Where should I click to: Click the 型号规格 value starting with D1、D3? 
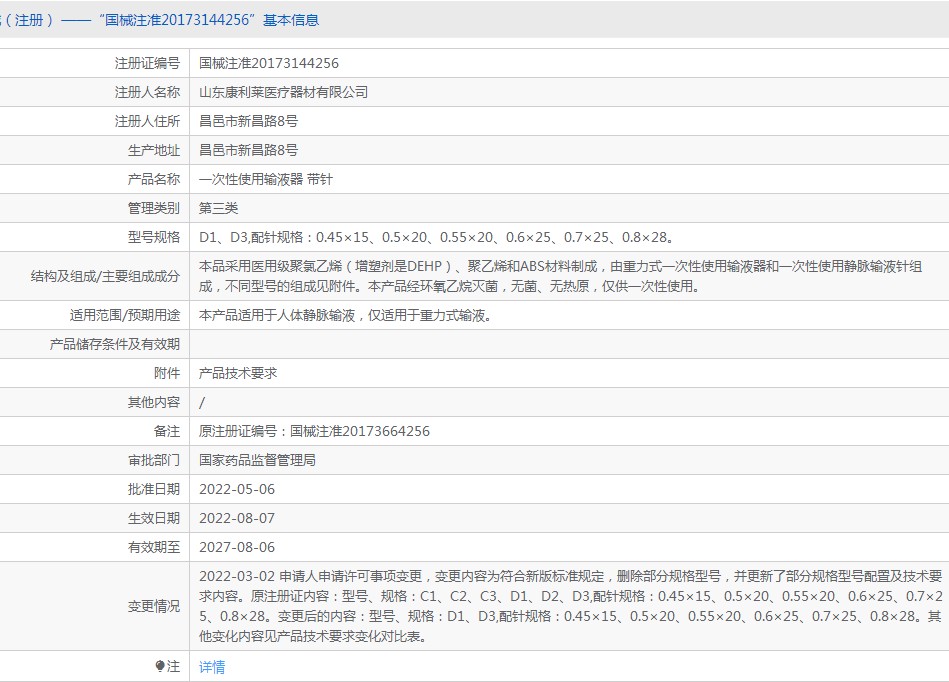click(437, 237)
